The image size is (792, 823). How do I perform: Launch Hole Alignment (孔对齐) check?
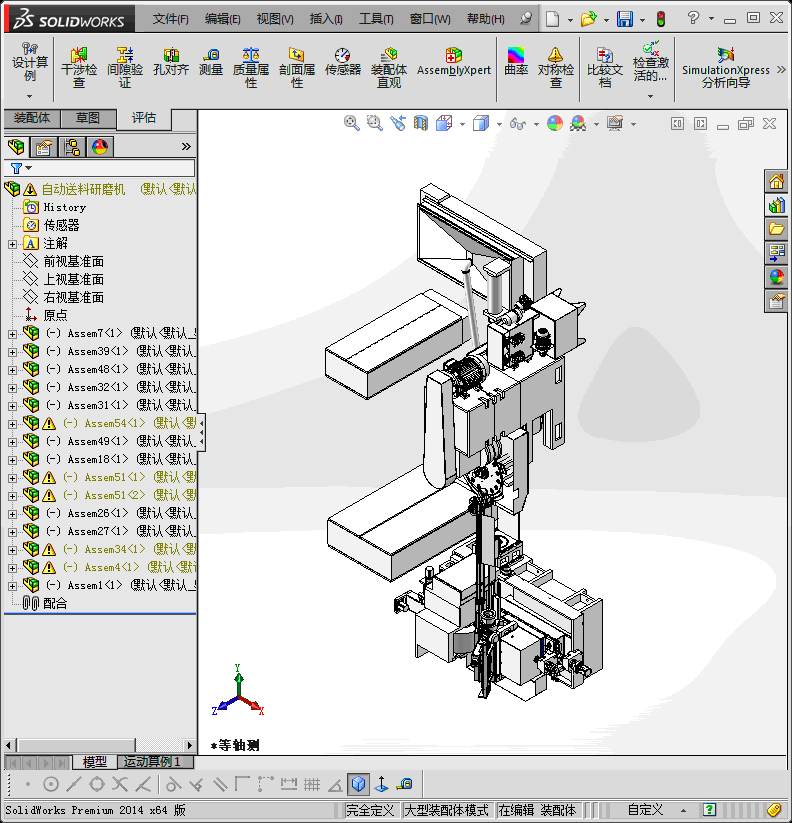pyautogui.click(x=171, y=62)
